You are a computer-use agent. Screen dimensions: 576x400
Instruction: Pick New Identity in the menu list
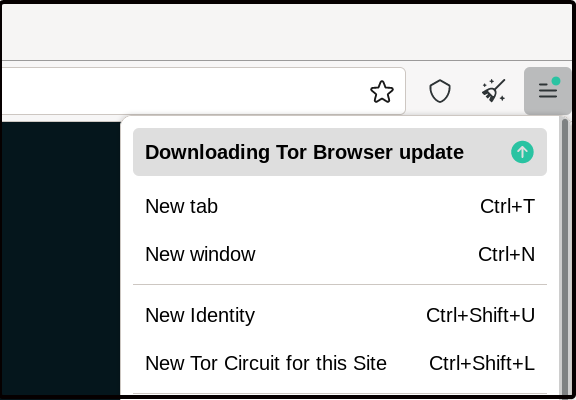pyautogui.click(x=340, y=315)
